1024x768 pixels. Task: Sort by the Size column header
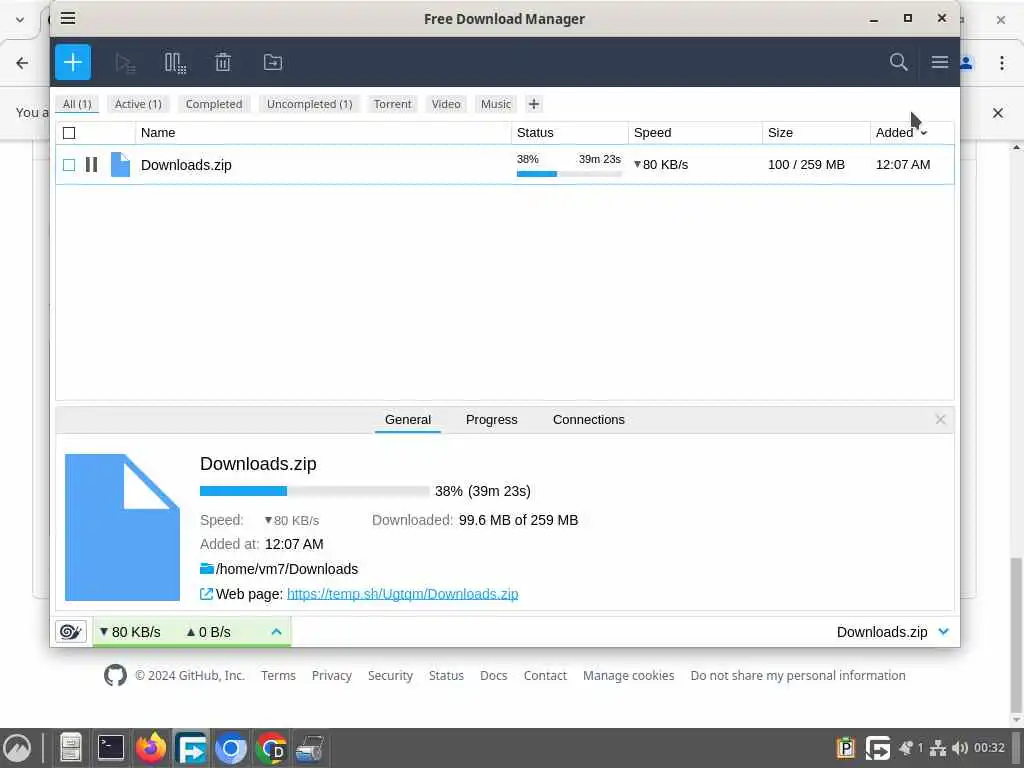[x=816, y=133]
